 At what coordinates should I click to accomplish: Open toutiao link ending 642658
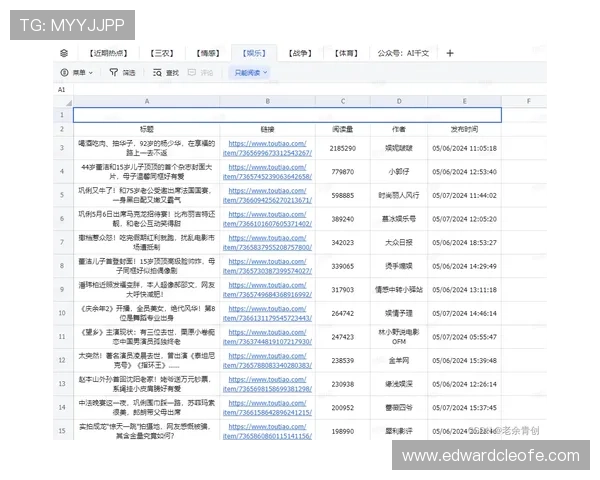click(267, 172)
